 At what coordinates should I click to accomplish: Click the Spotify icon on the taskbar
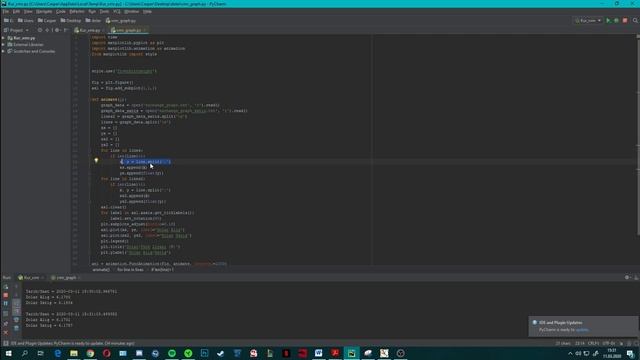point(172,353)
